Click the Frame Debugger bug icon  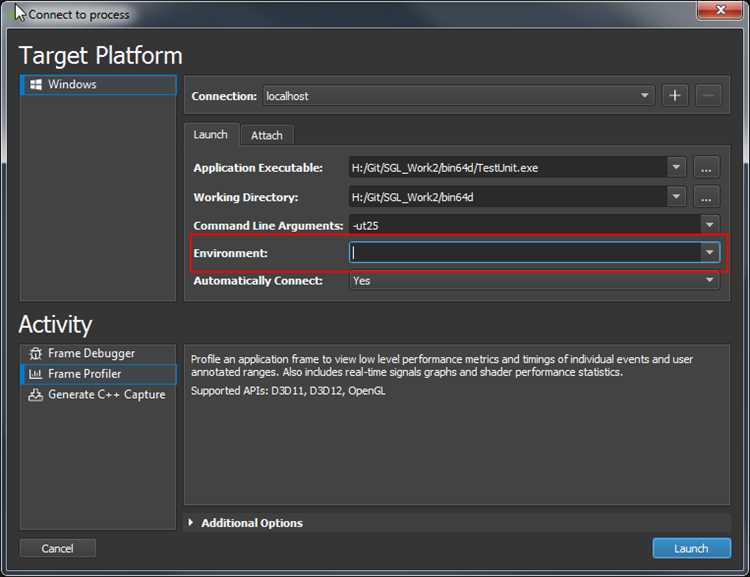(35, 354)
